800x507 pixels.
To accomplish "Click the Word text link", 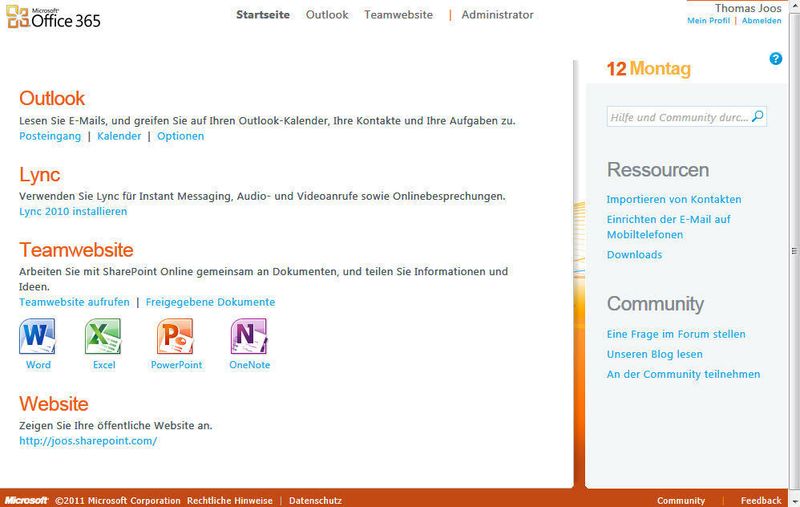I will coord(38,365).
